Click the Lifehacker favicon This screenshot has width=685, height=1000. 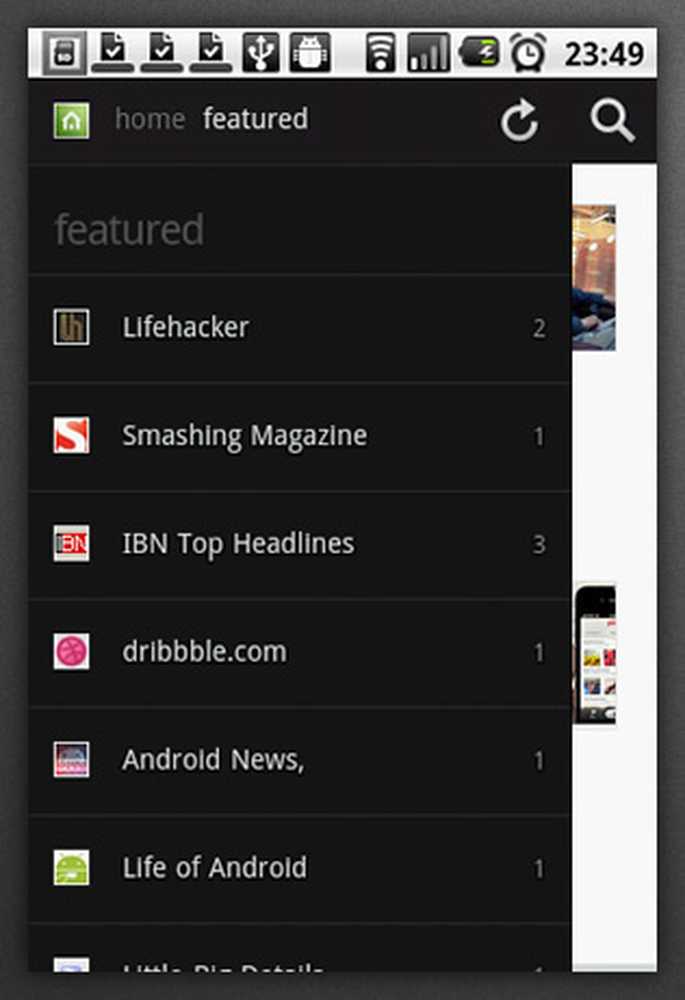(71, 327)
